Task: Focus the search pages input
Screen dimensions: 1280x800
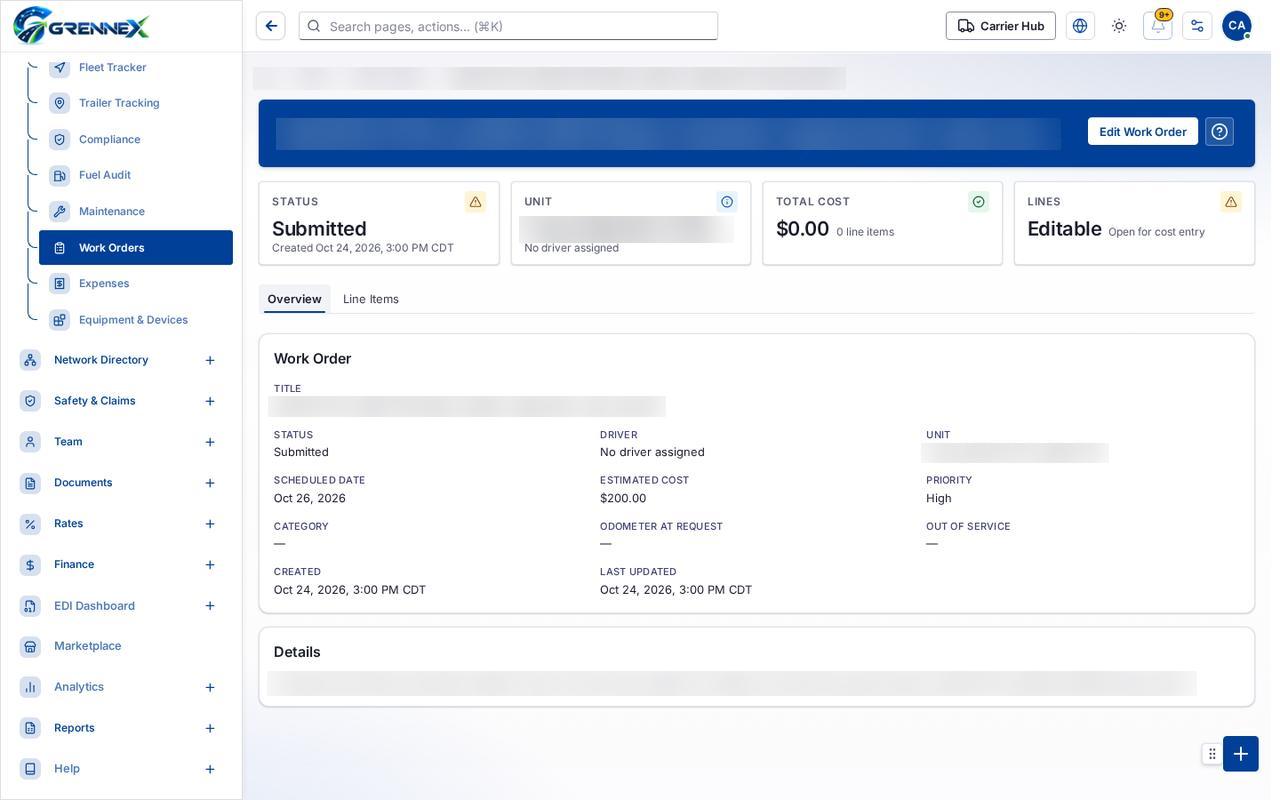Action: 508,26
